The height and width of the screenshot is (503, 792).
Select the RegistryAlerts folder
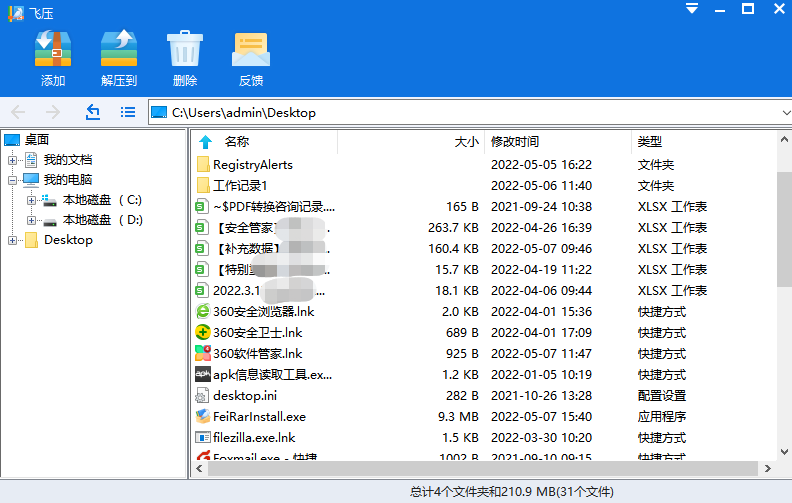click(x=252, y=165)
